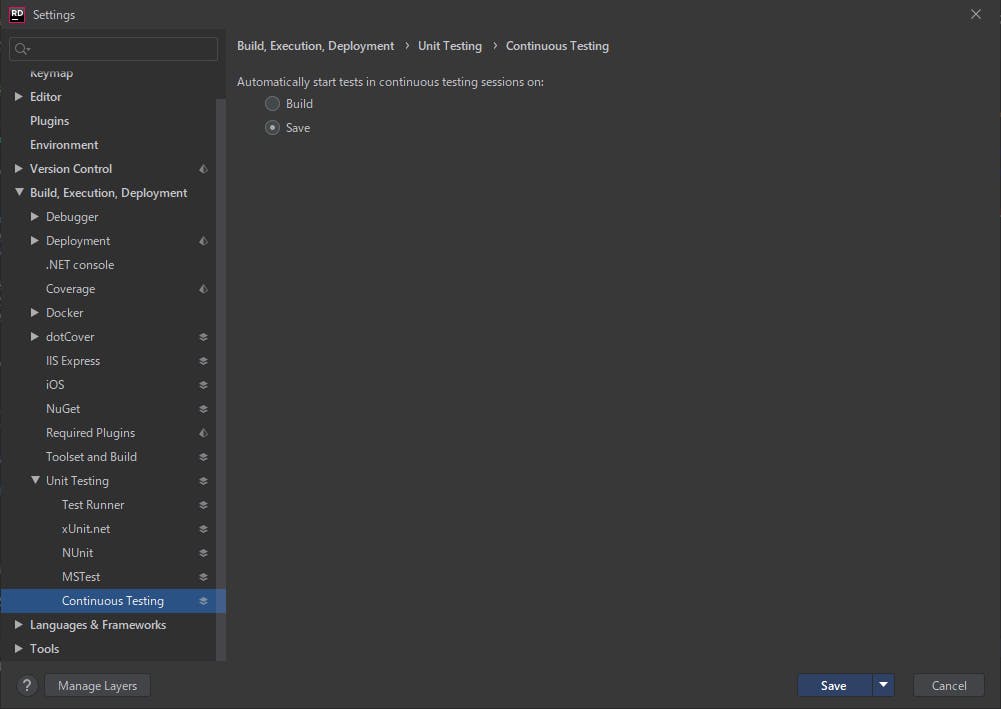Click layer icon beside Toolset and Build
The width and height of the screenshot is (1001, 709).
203,457
